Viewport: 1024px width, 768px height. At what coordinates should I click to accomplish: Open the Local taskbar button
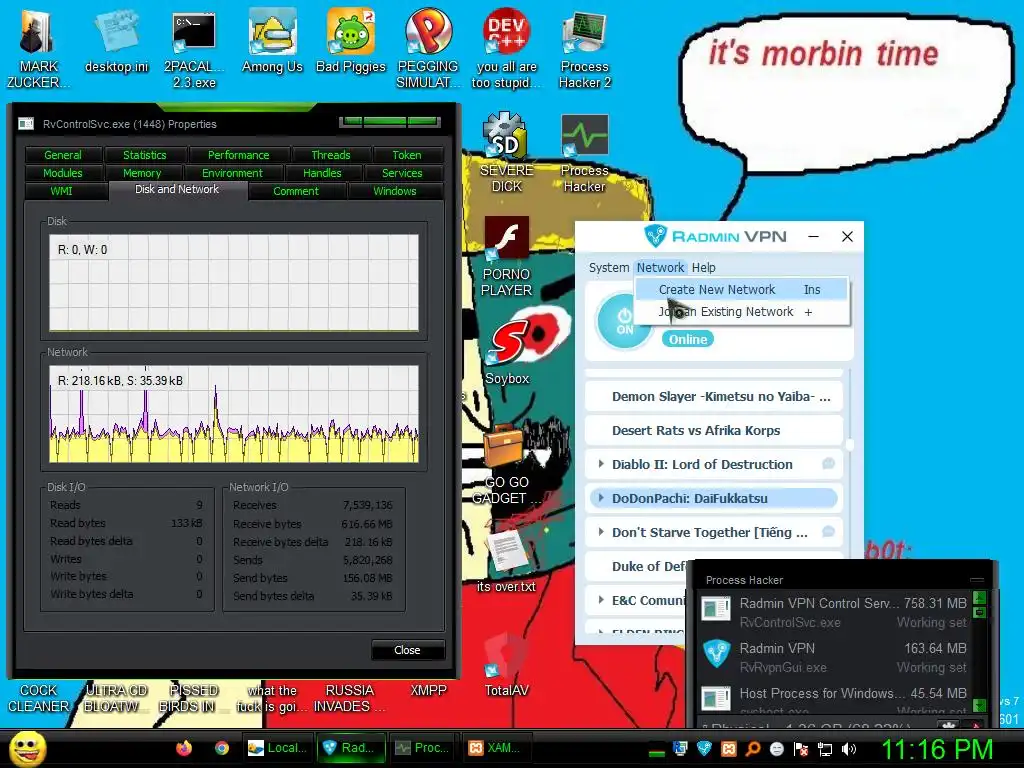[278, 748]
